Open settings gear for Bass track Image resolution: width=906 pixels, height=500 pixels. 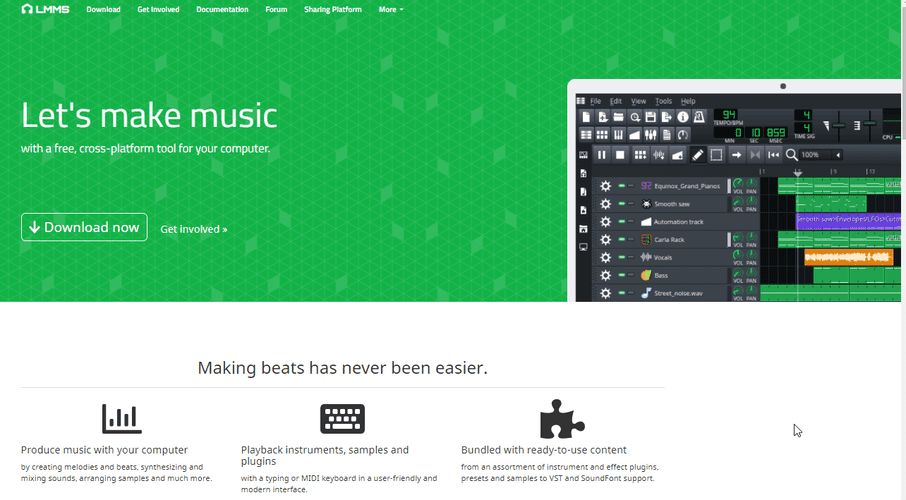click(605, 275)
